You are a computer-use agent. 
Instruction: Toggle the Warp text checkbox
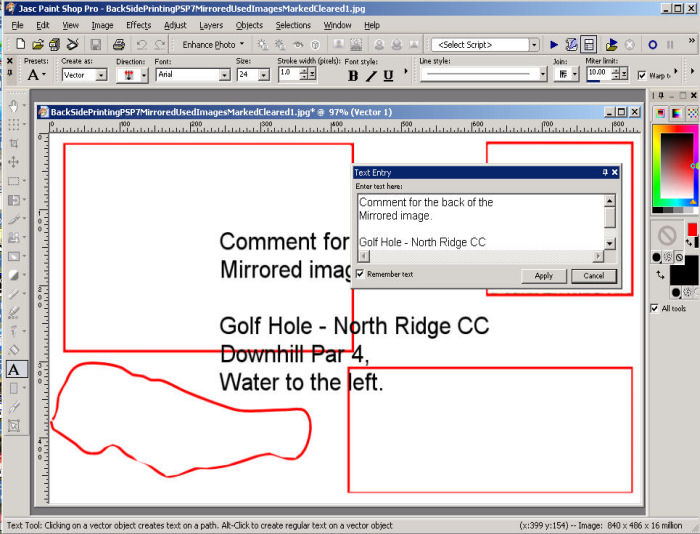642,75
